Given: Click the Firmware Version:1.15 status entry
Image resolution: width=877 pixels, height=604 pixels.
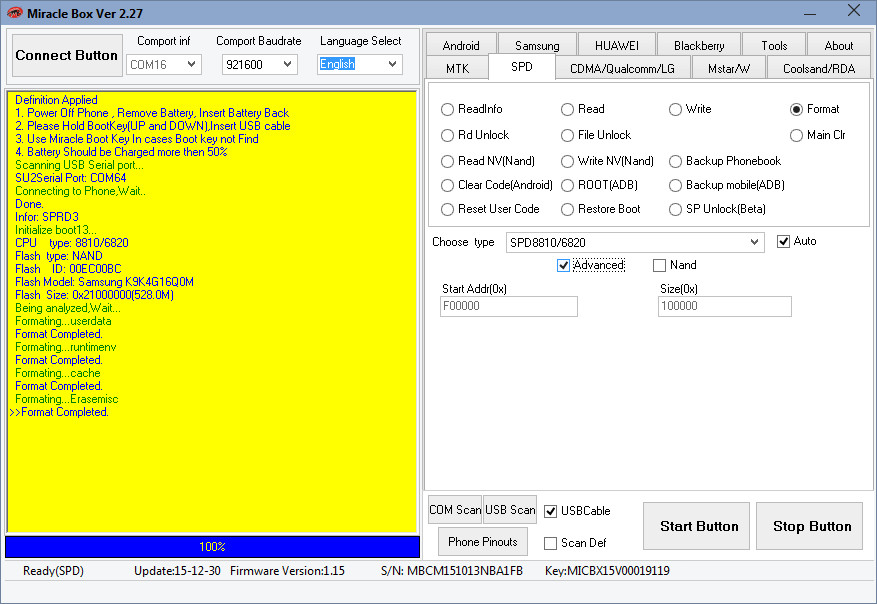Looking at the screenshot, I should [x=287, y=571].
